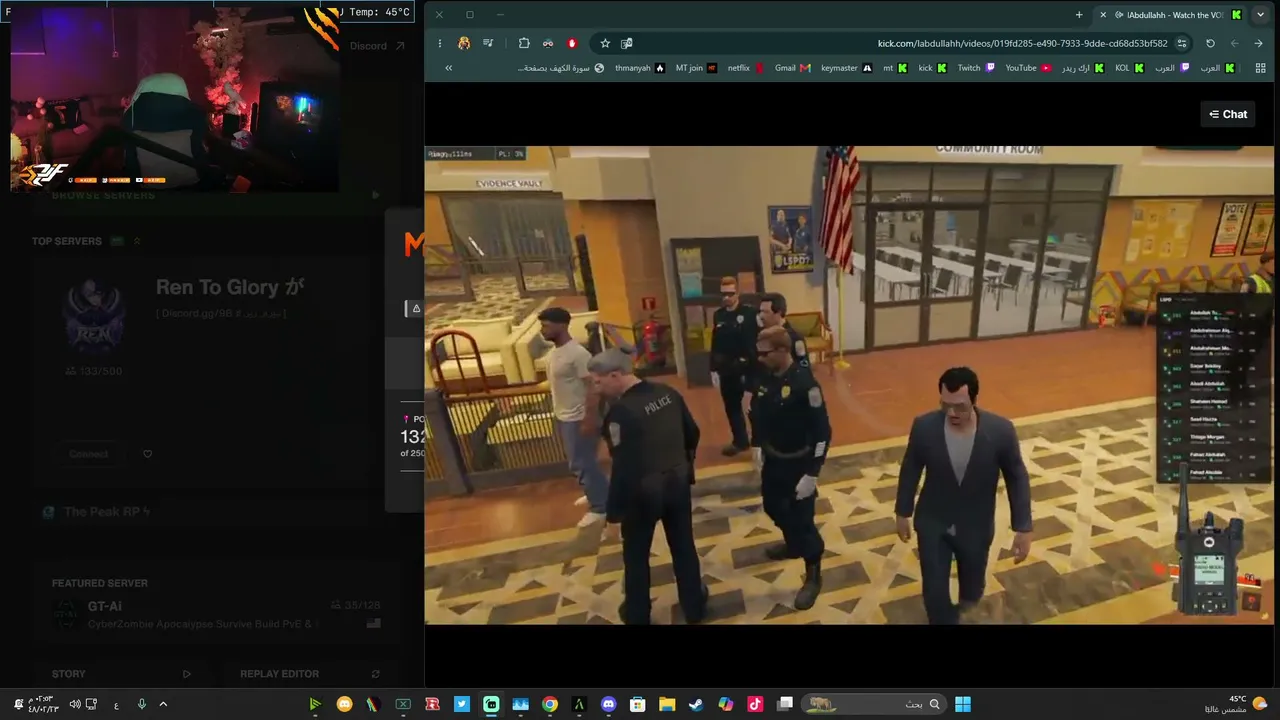Open TikTok from the taskbar
The width and height of the screenshot is (1280, 720).
755,704
